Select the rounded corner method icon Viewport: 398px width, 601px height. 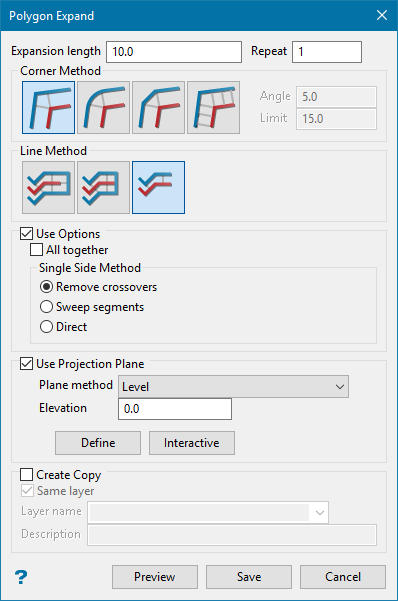104,107
